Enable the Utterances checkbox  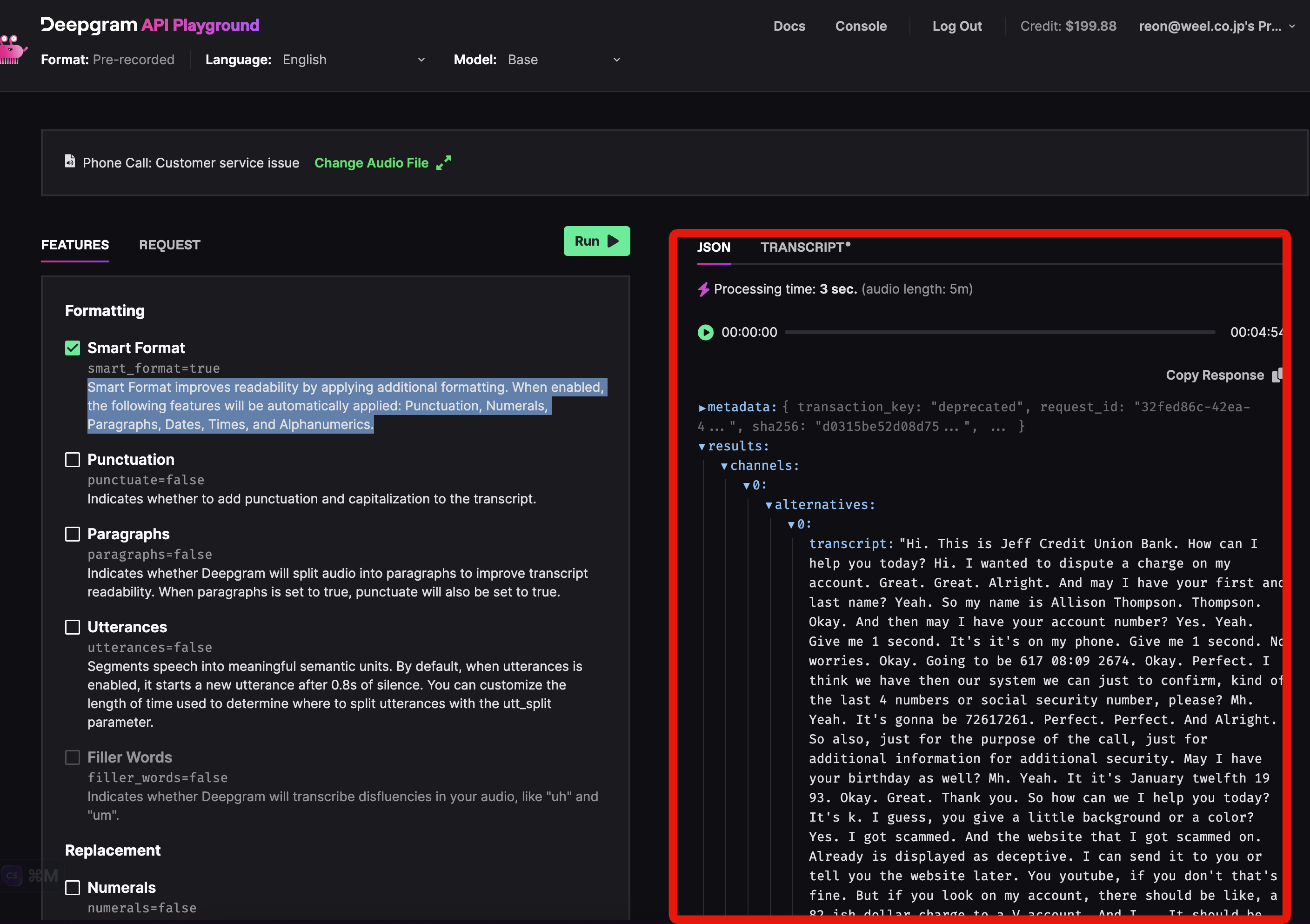pos(73,627)
